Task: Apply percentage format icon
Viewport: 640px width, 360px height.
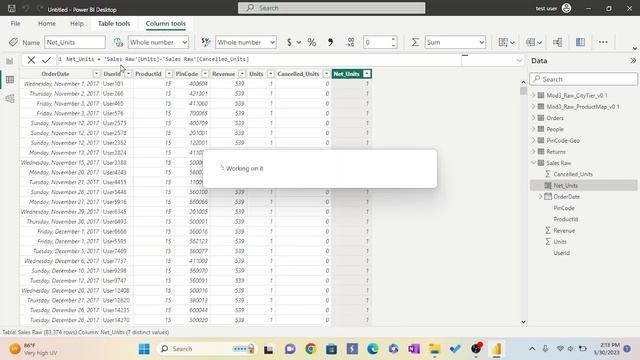Action: (312, 42)
